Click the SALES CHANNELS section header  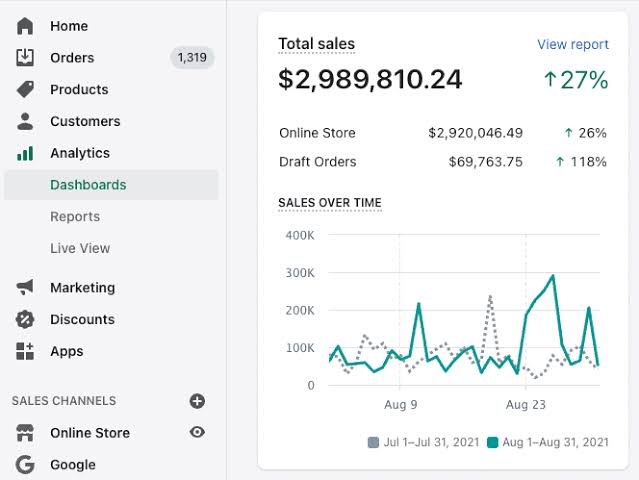(x=64, y=401)
